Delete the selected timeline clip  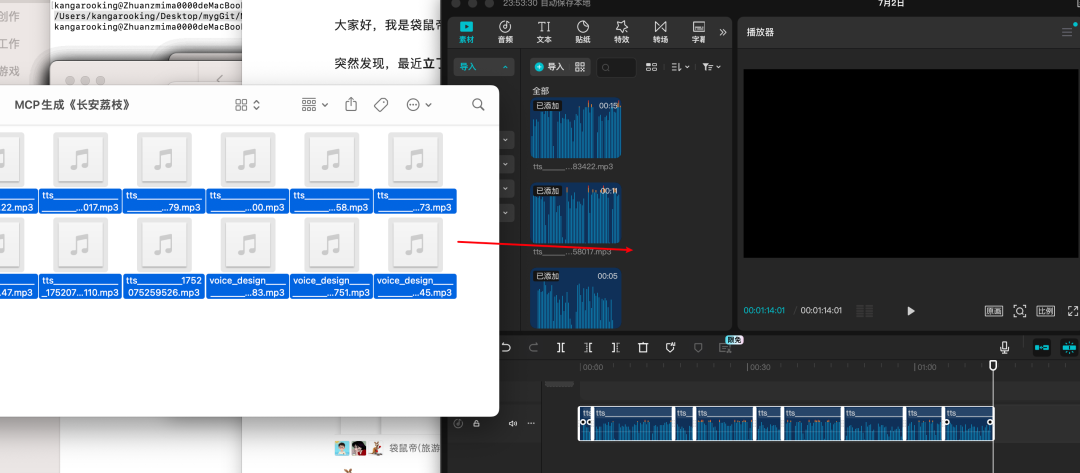[x=643, y=348]
